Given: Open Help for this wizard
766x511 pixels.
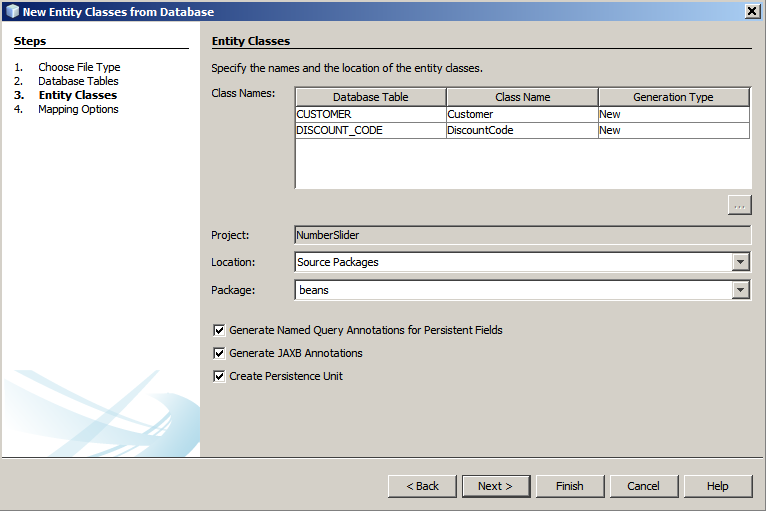Looking at the screenshot, I should pos(717,486).
